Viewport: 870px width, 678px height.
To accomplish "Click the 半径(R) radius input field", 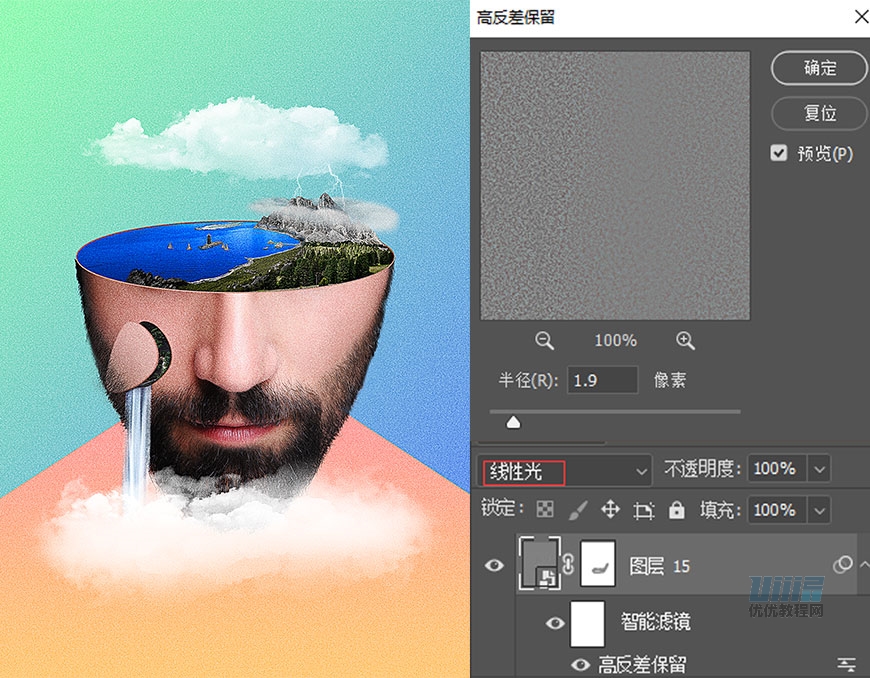I will [x=603, y=380].
